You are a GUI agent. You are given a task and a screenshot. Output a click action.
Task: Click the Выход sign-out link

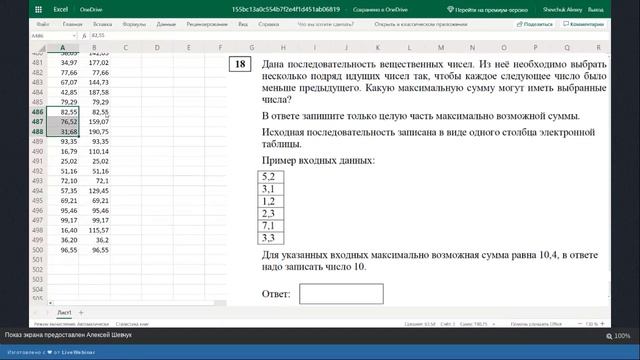point(596,9)
